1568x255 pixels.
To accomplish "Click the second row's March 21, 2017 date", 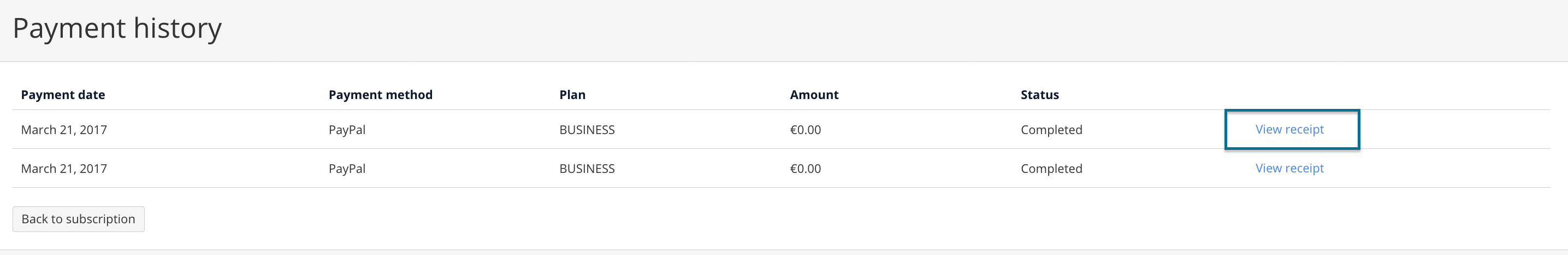I will click(64, 169).
